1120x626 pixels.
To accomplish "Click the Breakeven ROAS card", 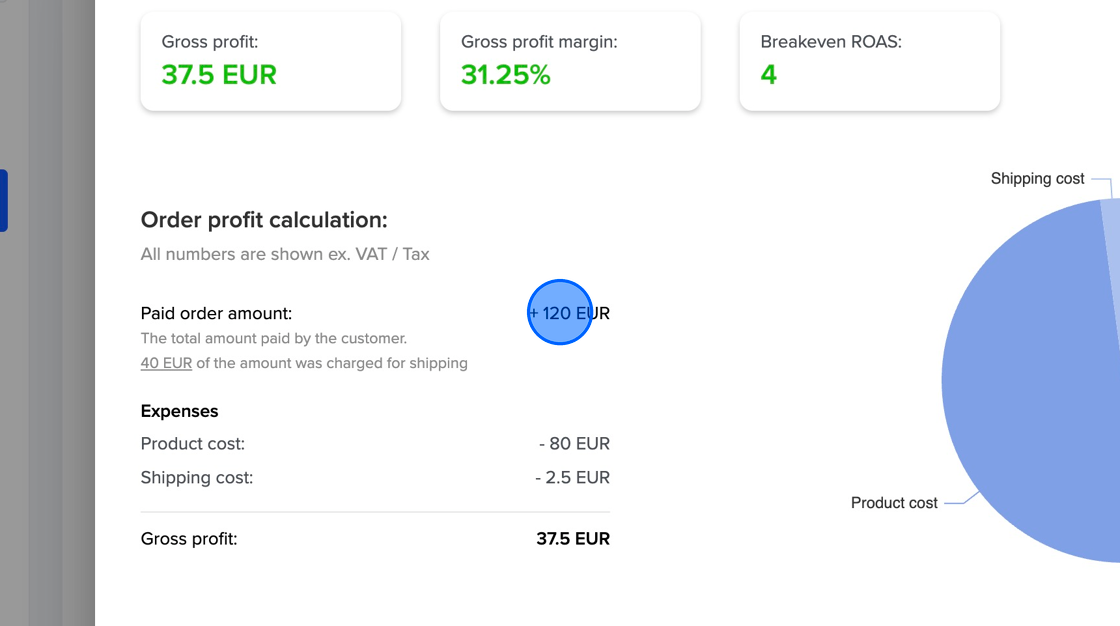I will (869, 61).
